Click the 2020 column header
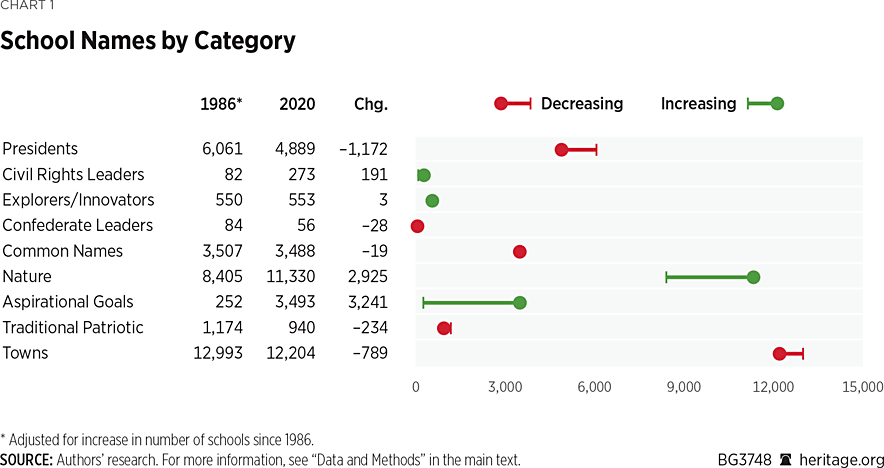Screen dimensions: 884x468 click(297, 104)
